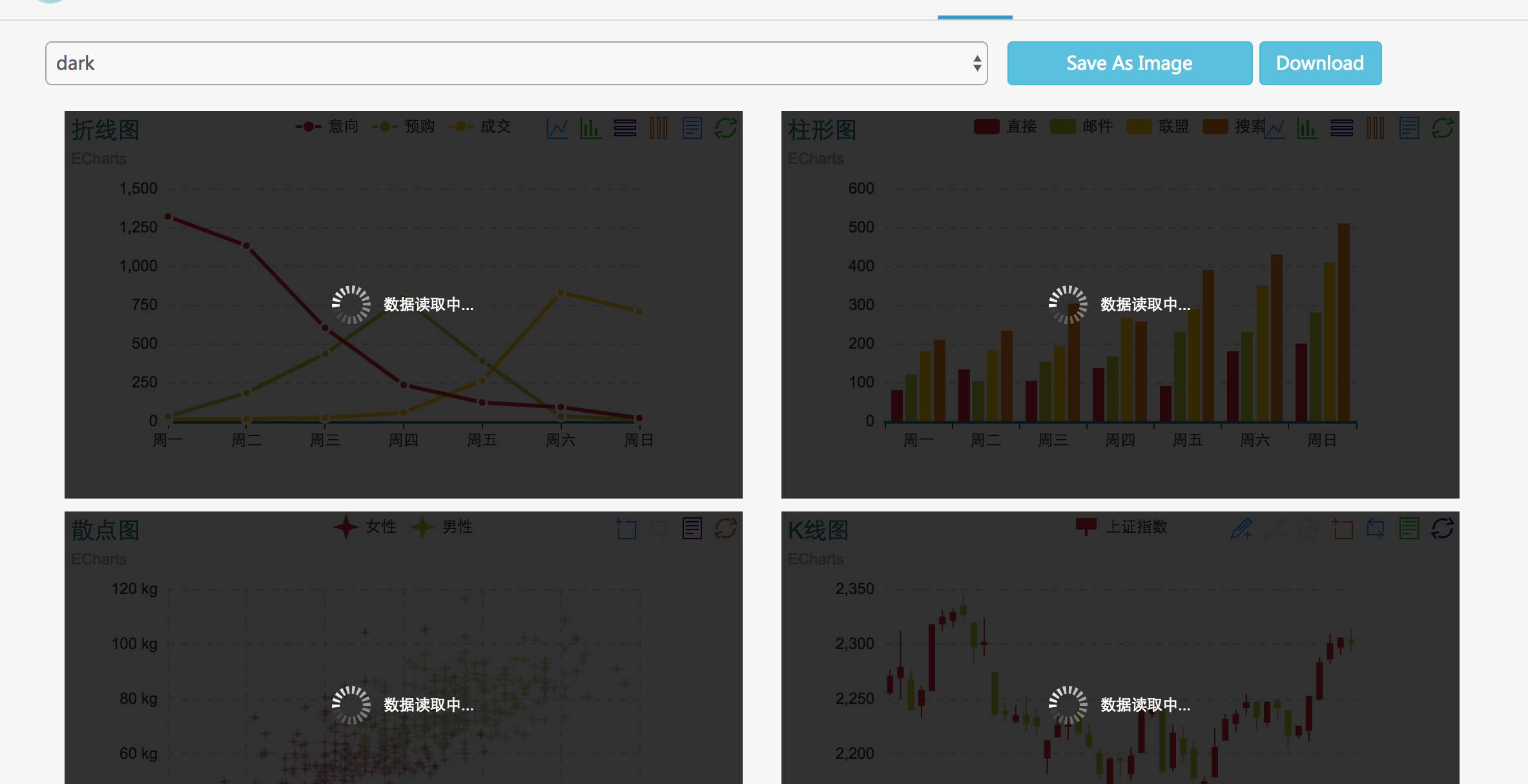Click tallest 周日 bar in 柱形图
Viewport: 1528px width, 784px height.
[x=1344, y=322]
